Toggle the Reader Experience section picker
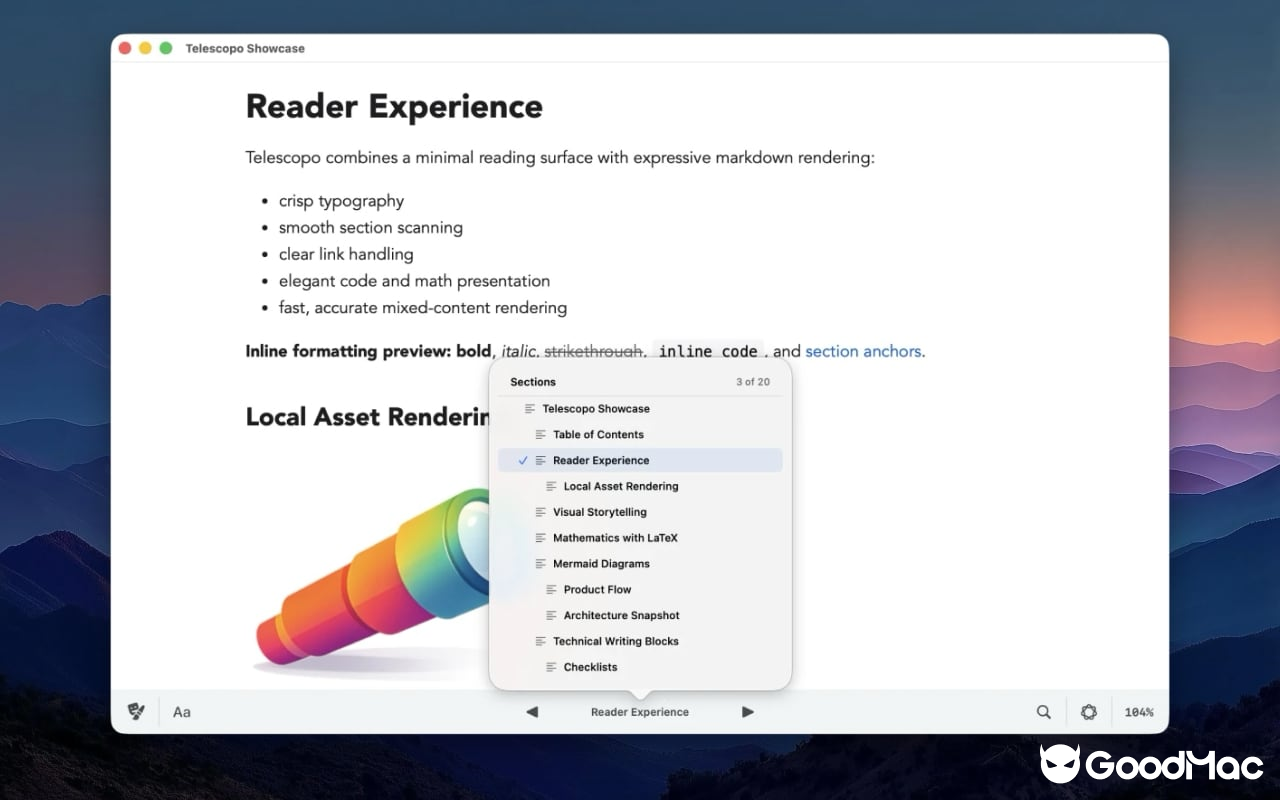This screenshot has width=1280, height=800. click(640, 712)
